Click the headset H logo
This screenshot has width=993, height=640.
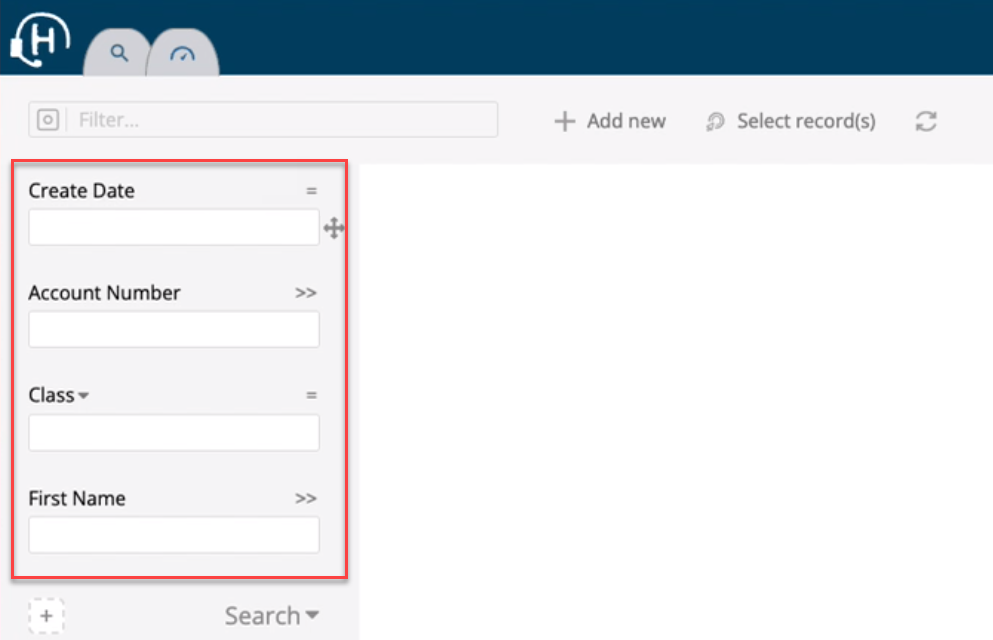[40, 39]
